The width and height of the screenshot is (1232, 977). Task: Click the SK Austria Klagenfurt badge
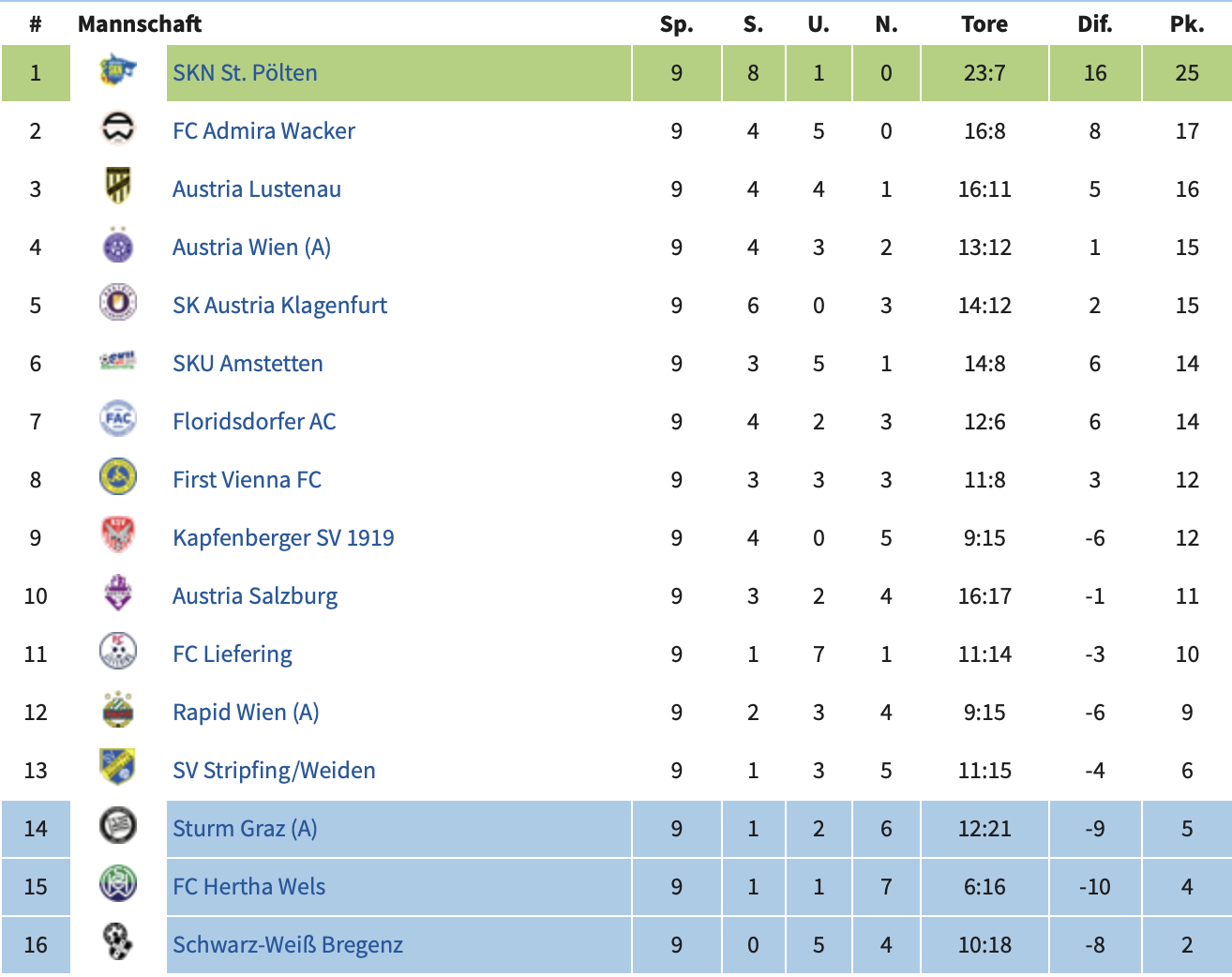118,304
